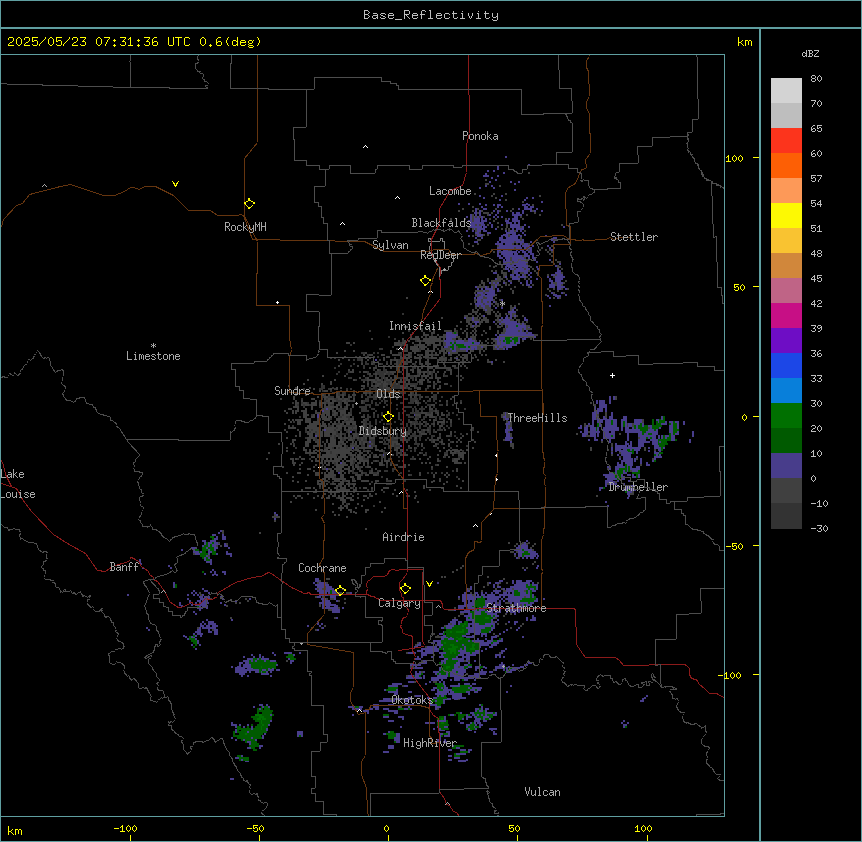Click the Calgary city label
The width and height of the screenshot is (862, 842).
coord(399,603)
